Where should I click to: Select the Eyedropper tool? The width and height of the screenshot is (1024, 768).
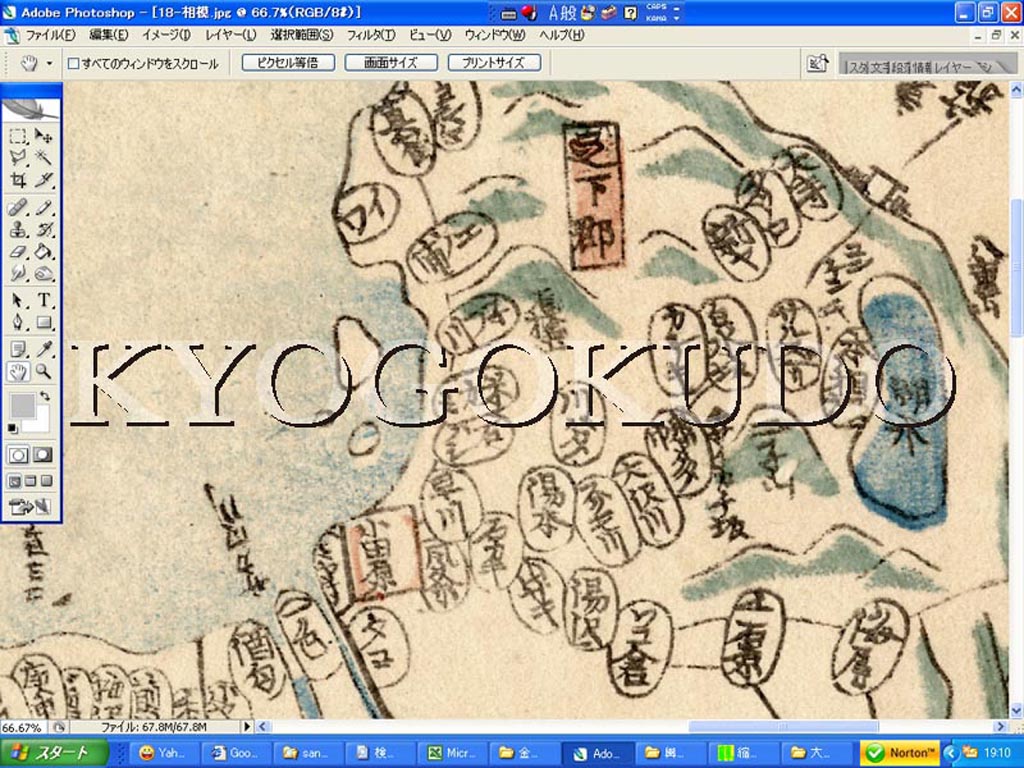pyautogui.click(x=43, y=349)
